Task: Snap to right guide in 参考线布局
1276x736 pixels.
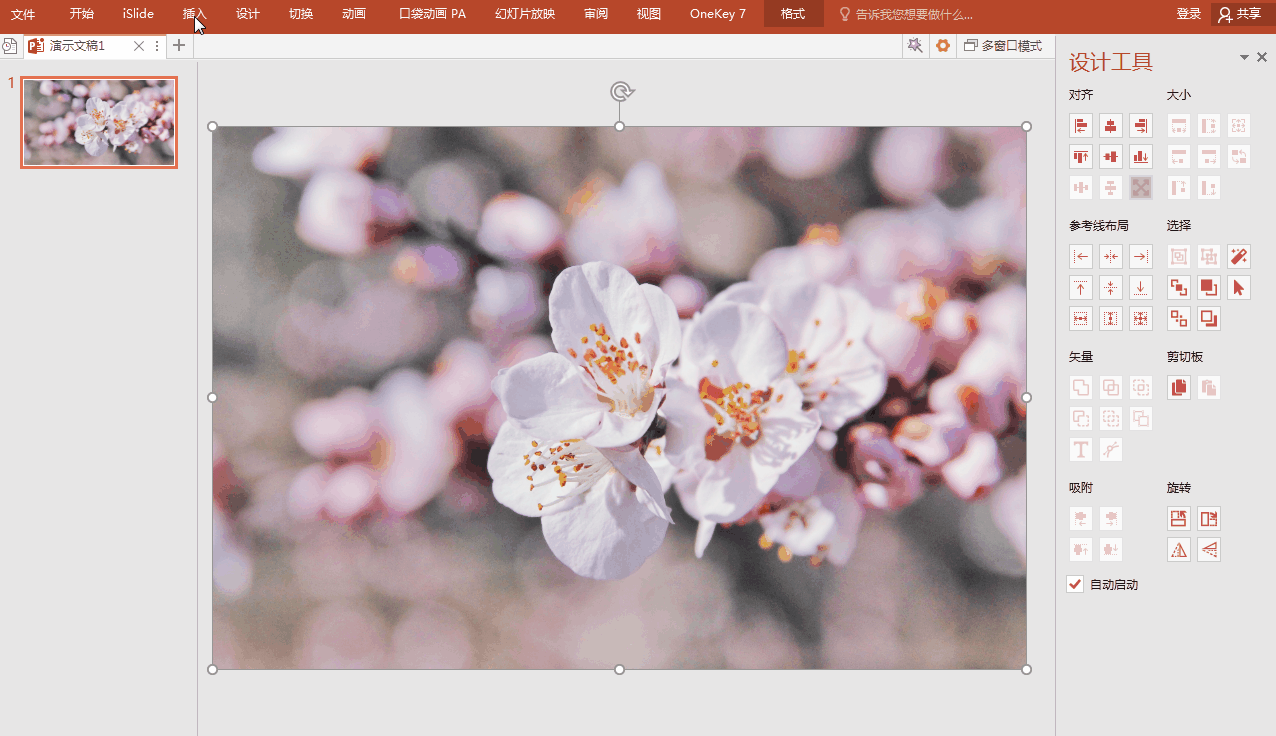Action: [1141, 257]
